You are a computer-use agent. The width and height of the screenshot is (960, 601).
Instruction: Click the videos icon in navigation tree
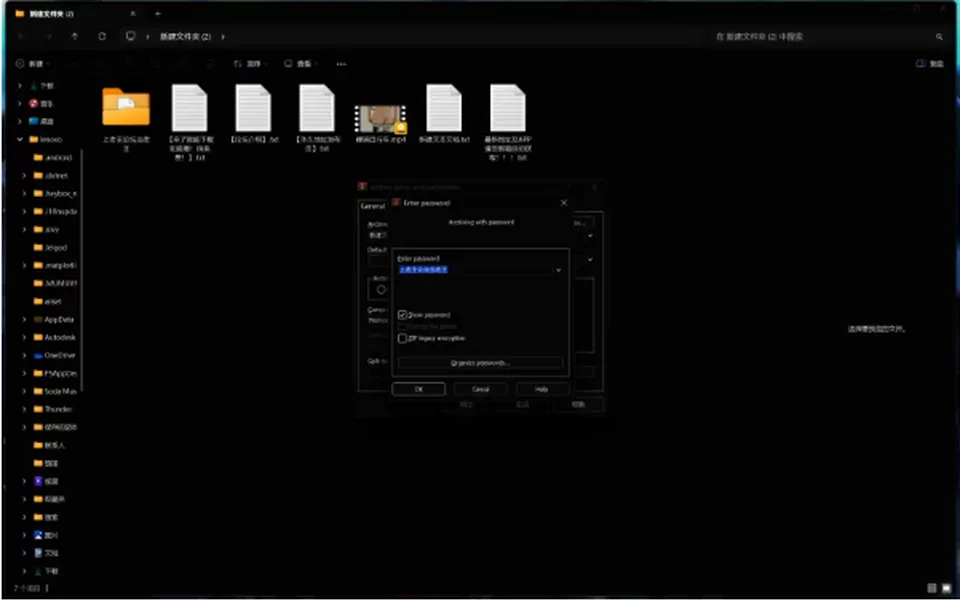tap(38, 481)
